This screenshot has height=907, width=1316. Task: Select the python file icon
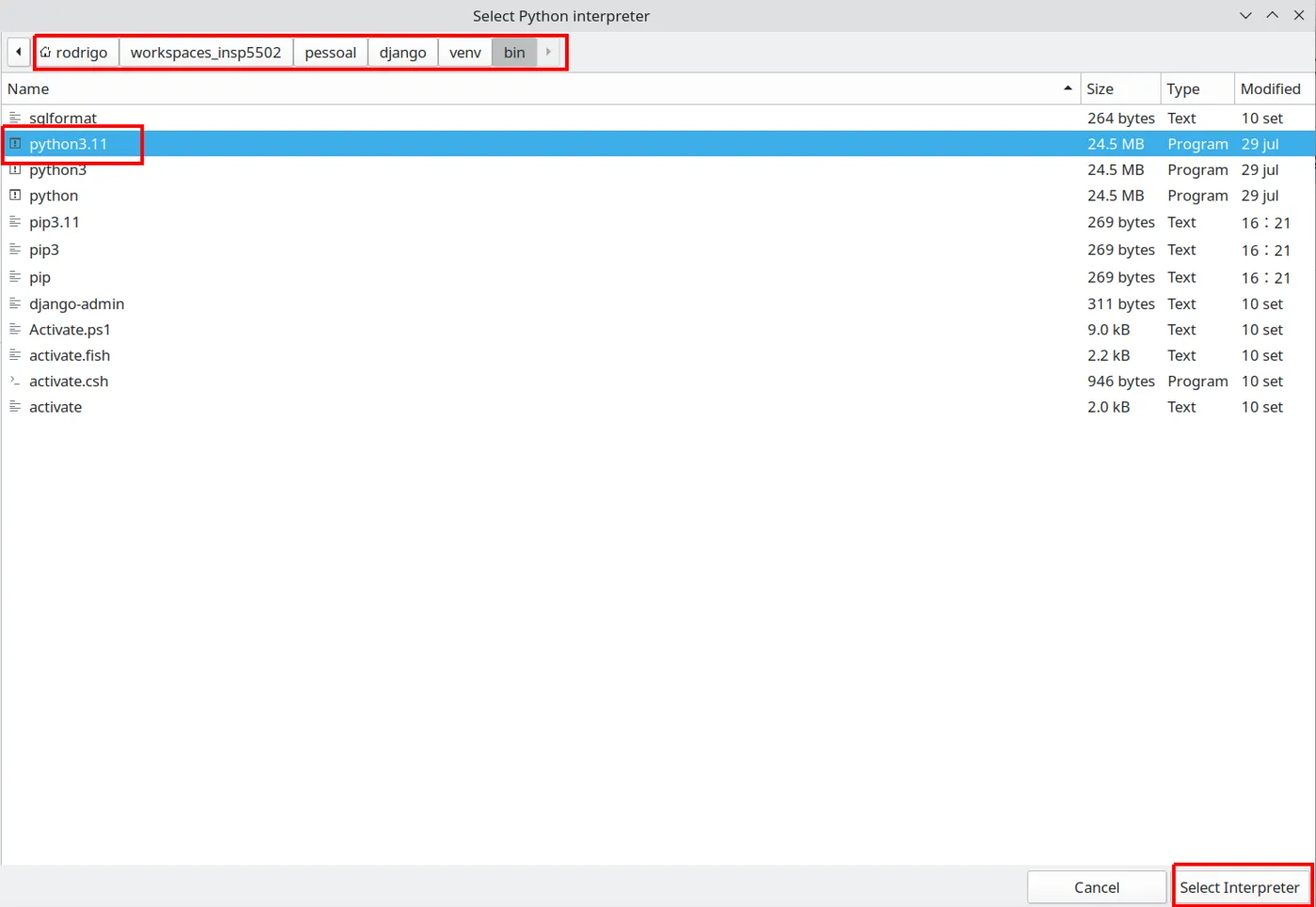[15, 195]
